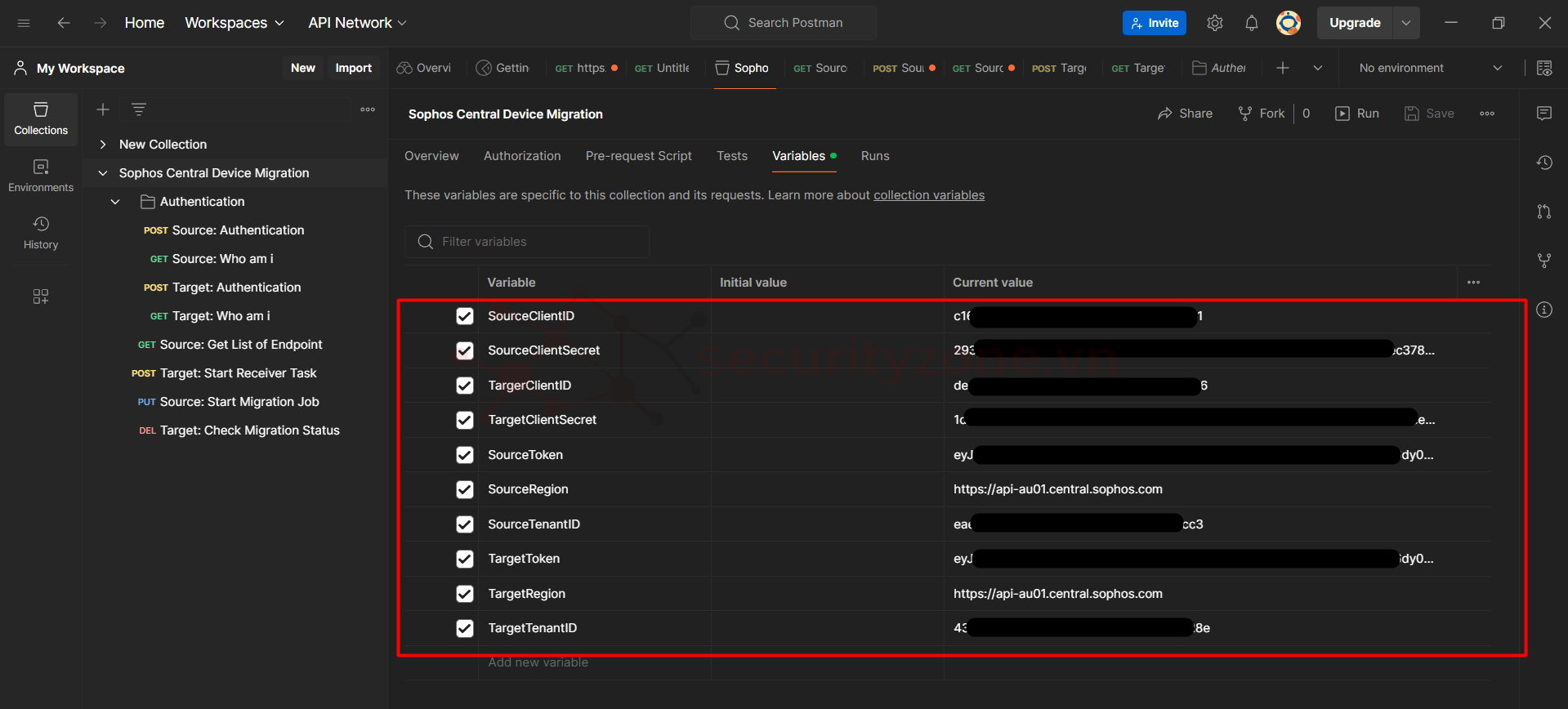
Task: Click the Upgrade button
Action: point(1355,23)
